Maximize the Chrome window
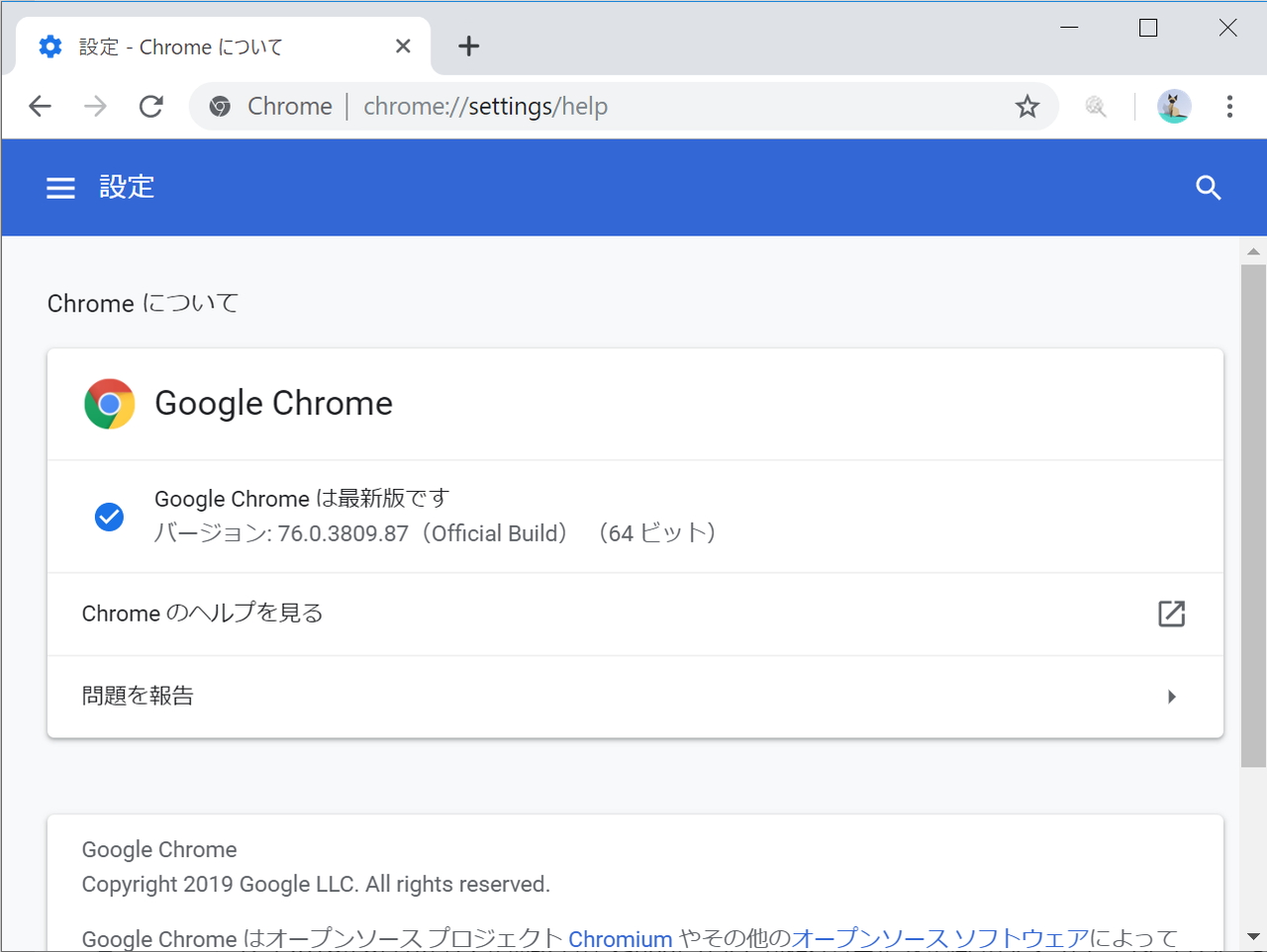Screen dimensions: 1267x952 click(1148, 28)
